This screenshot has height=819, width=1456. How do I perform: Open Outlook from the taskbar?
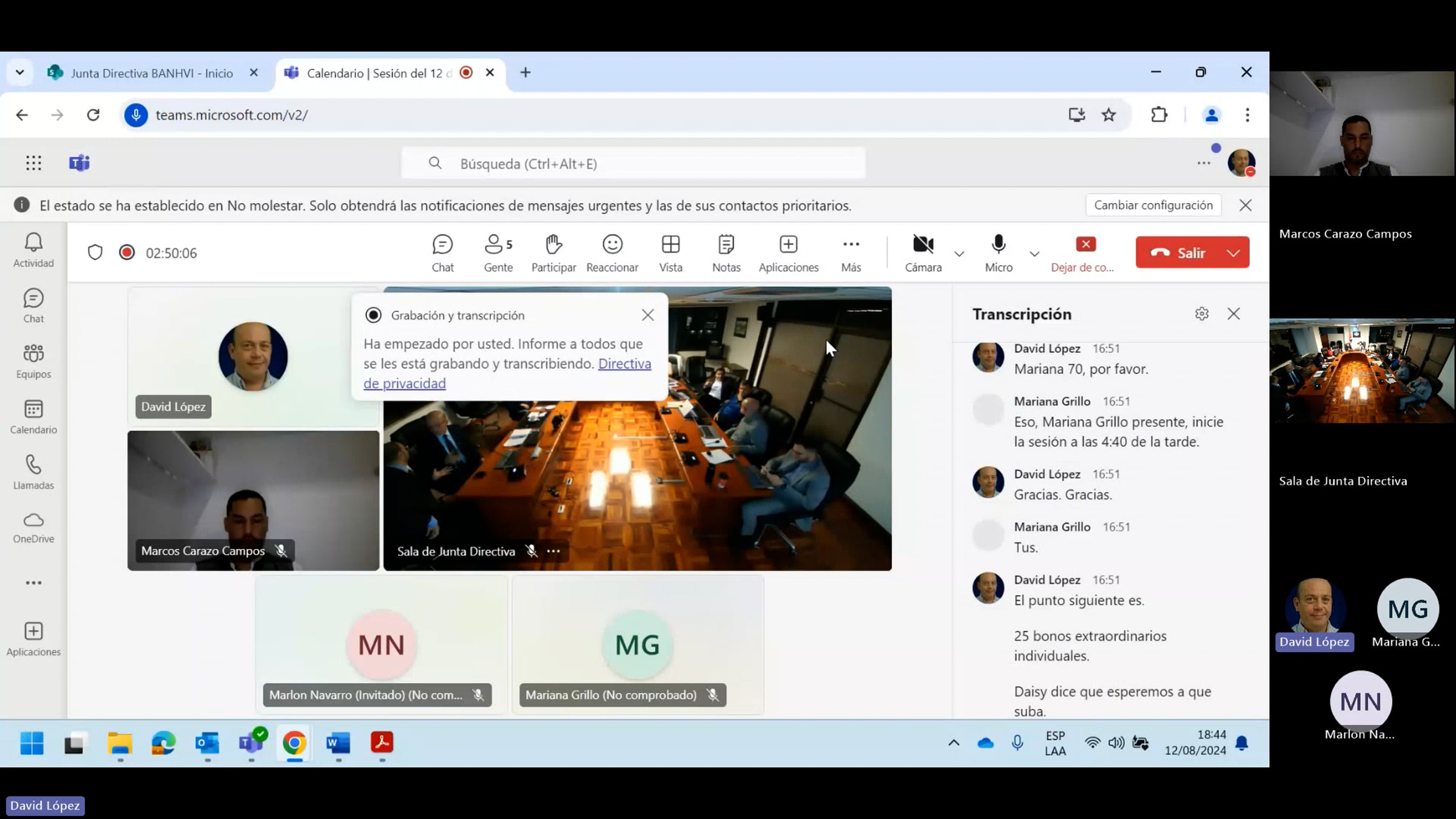(x=207, y=743)
